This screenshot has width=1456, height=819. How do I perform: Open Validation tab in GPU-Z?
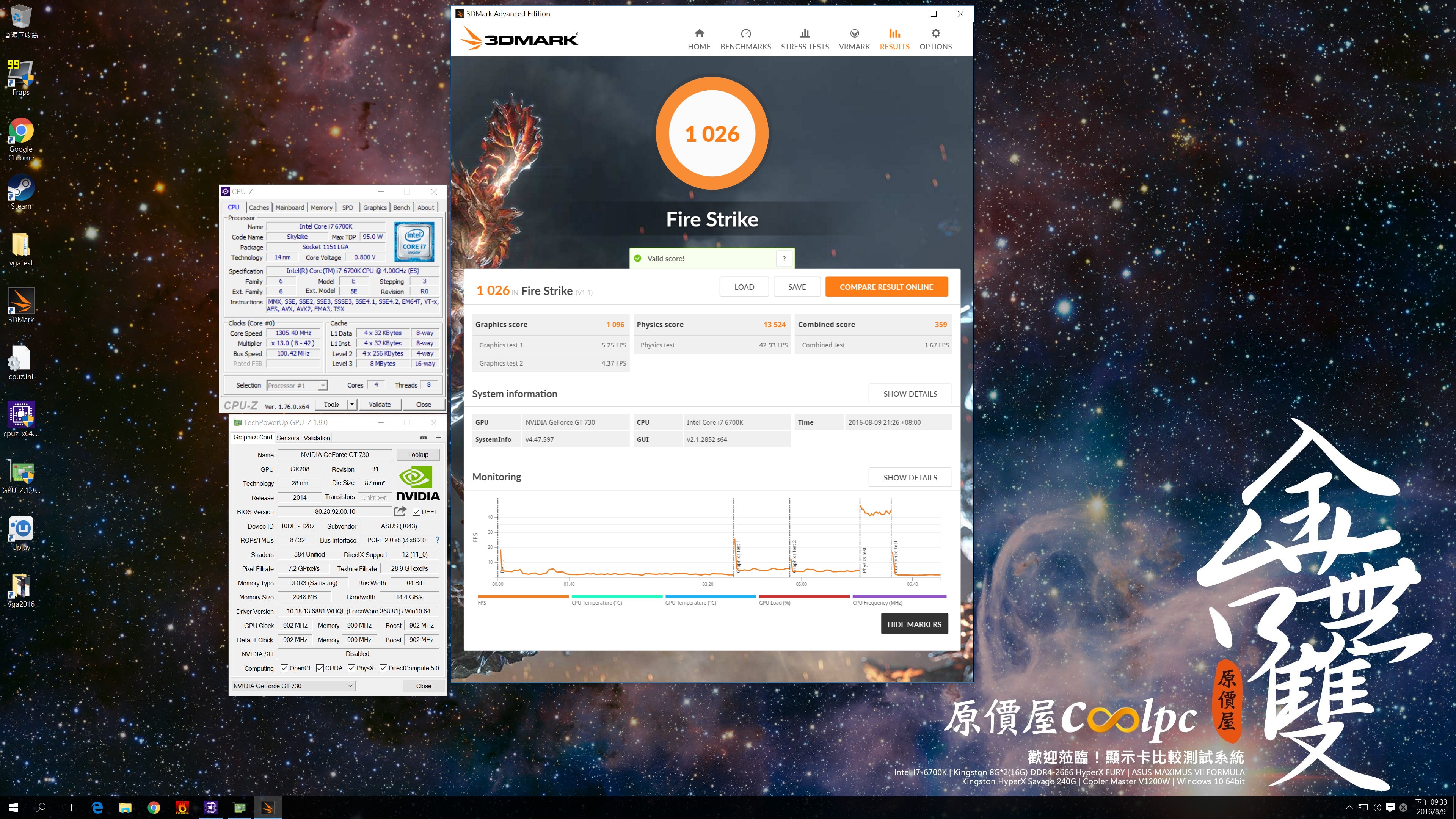[x=317, y=438]
